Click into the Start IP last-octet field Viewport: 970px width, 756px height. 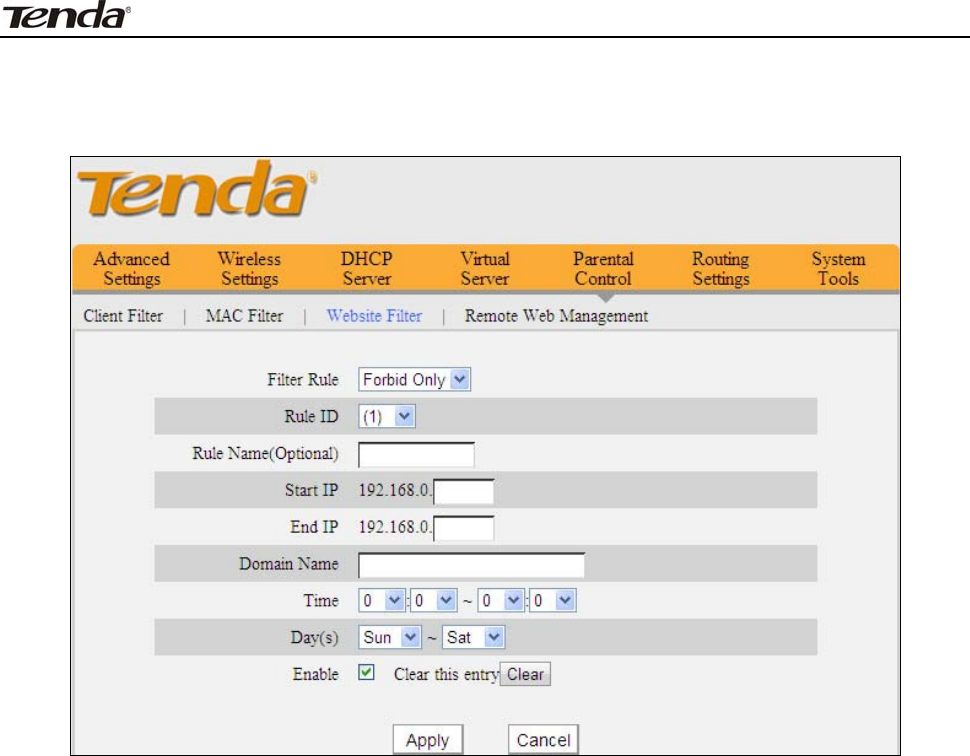click(464, 491)
